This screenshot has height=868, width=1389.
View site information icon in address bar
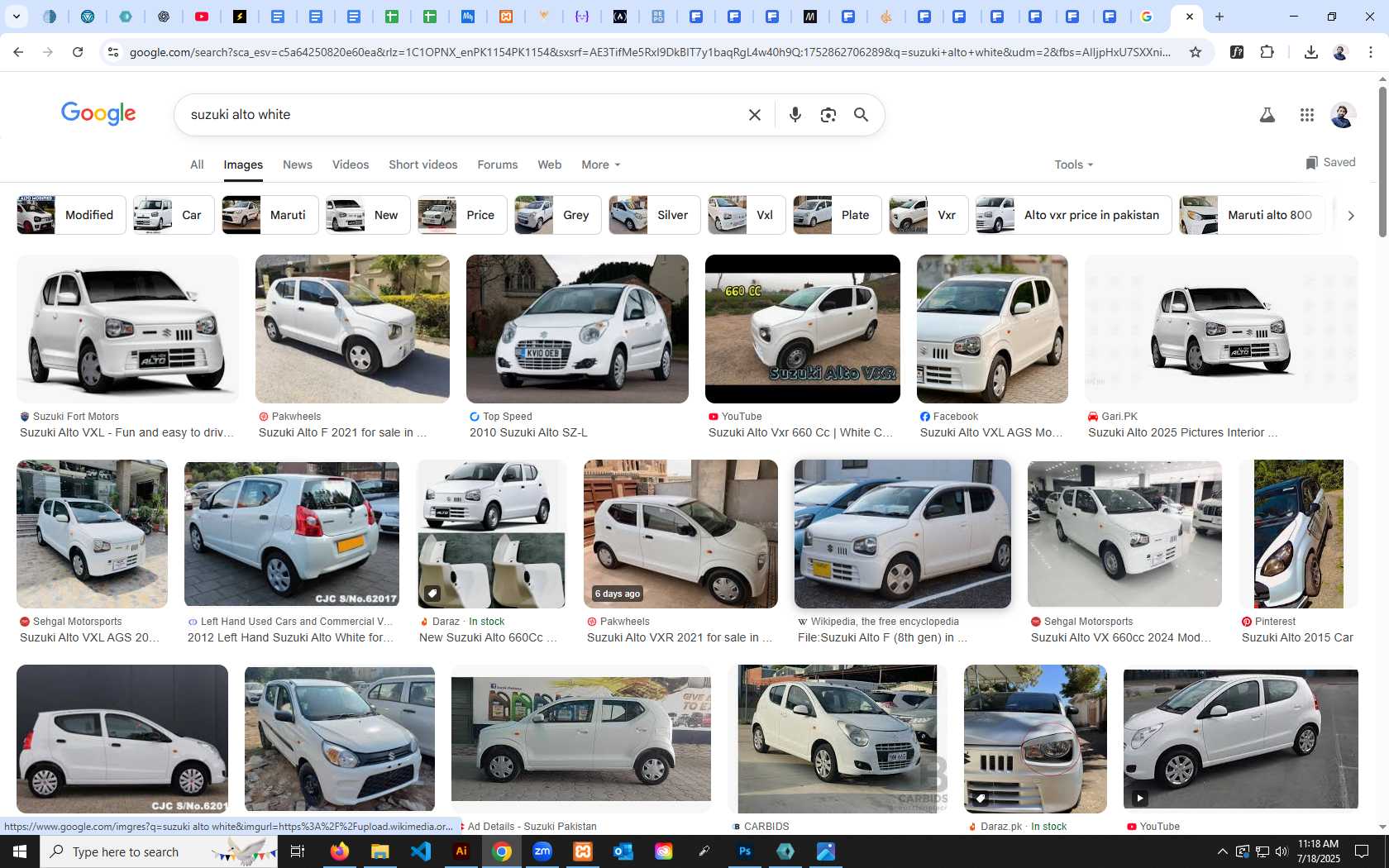113,52
